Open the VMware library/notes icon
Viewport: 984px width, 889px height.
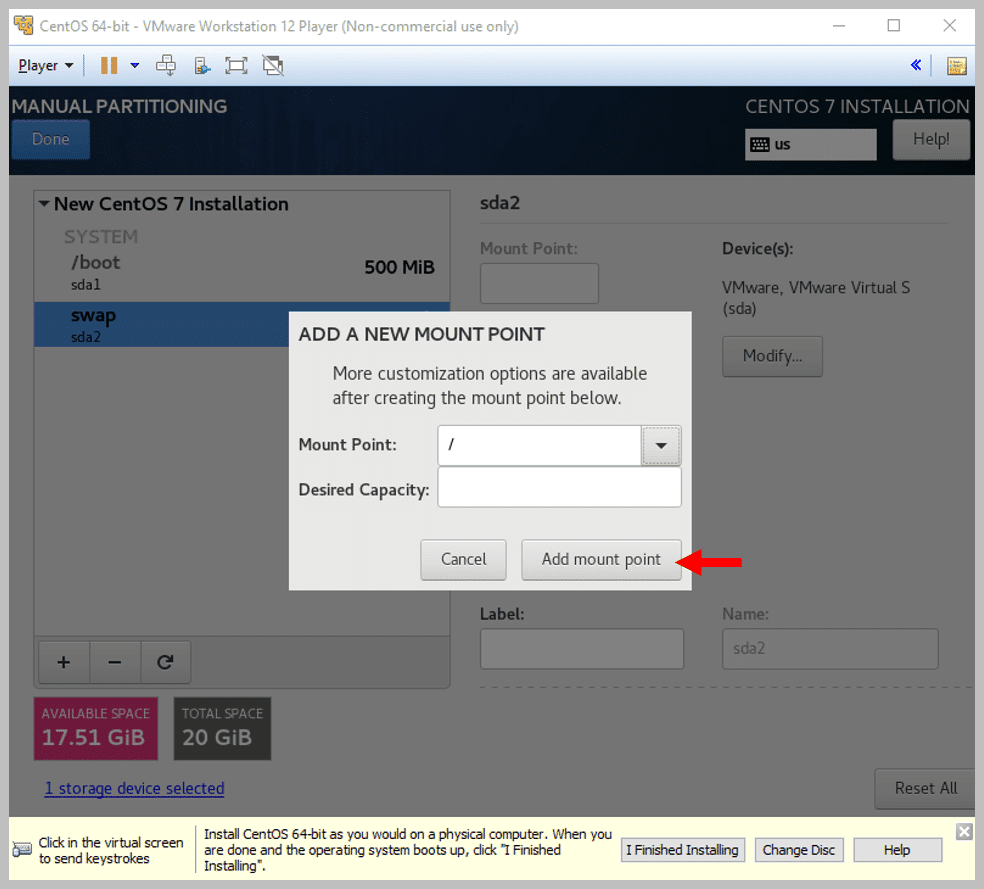[956, 65]
